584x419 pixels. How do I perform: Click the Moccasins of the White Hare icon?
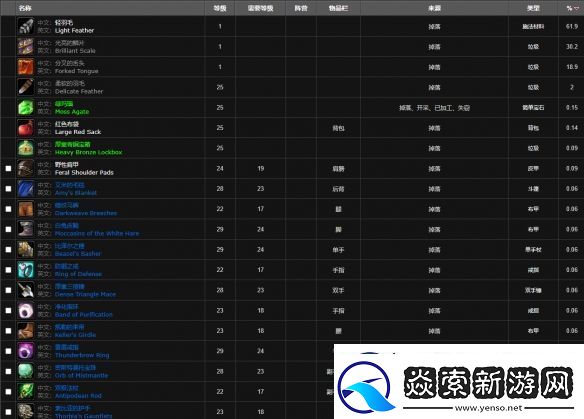click(26, 229)
